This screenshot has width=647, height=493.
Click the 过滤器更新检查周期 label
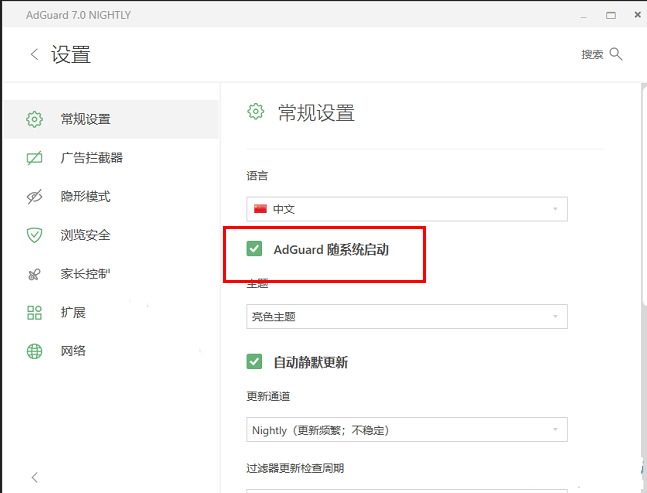click(295, 468)
